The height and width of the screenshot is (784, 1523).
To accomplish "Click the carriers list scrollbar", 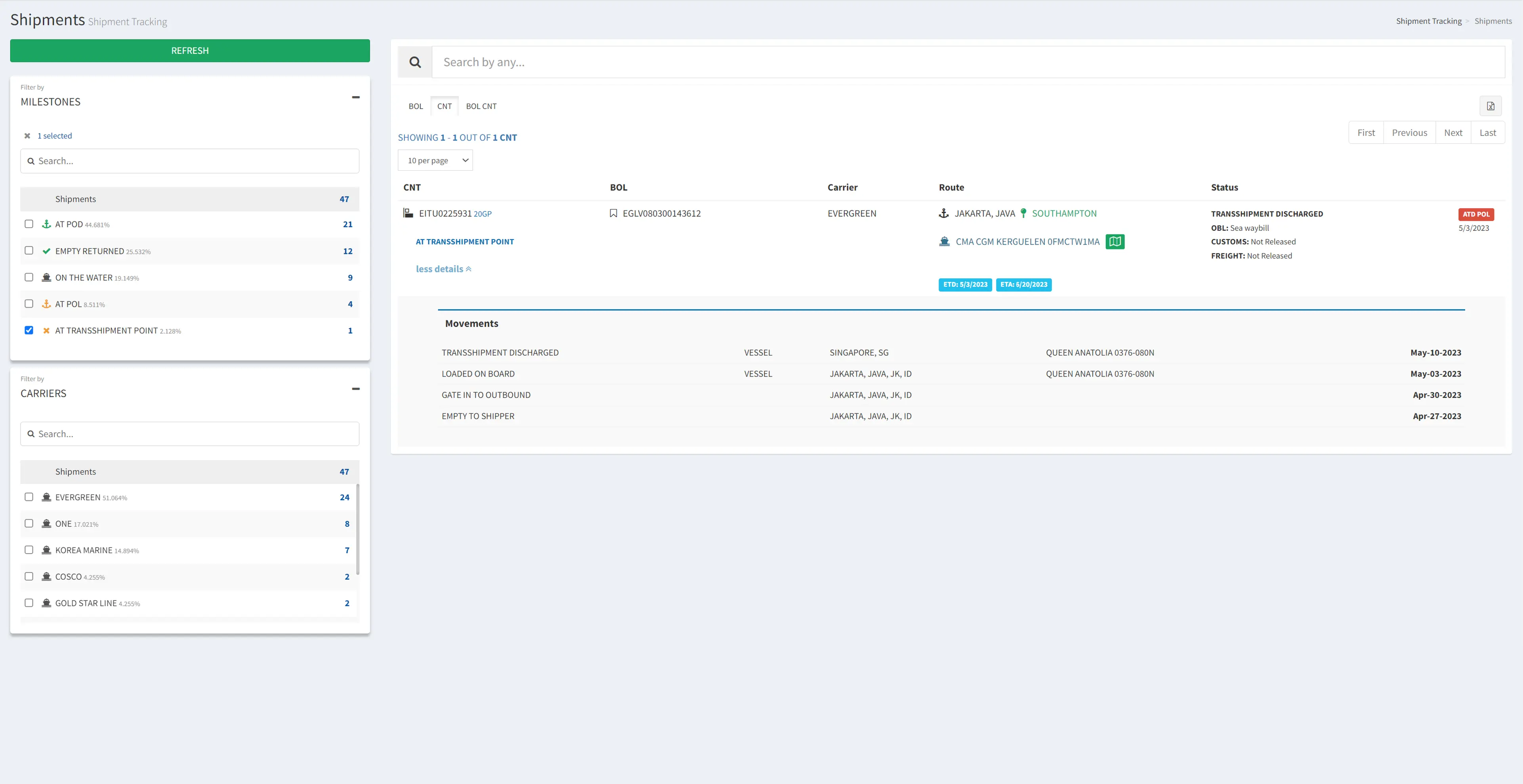I will point(358,529).
